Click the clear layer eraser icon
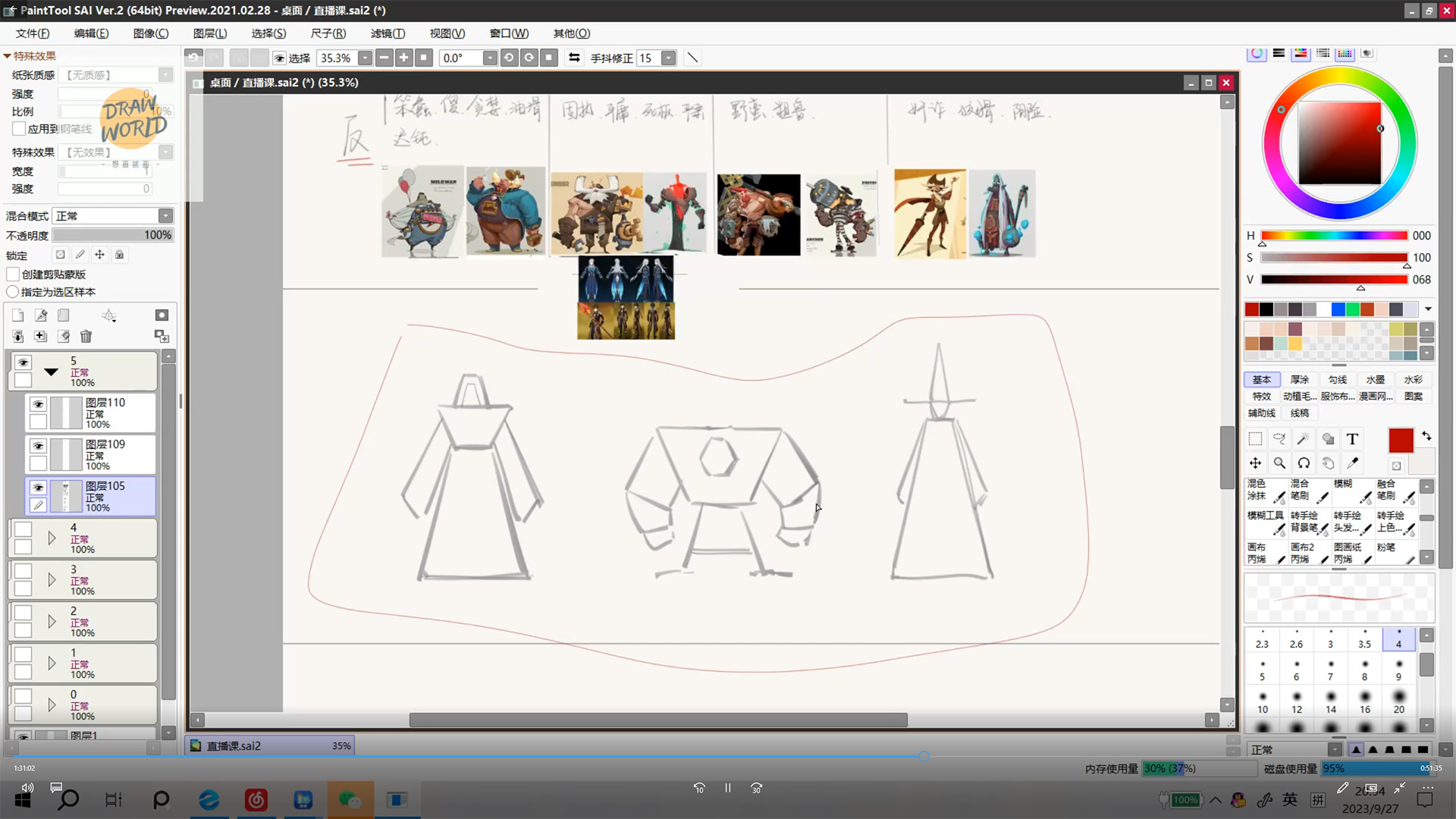The width and height of the screenshot is (1456, 819). click(64, 336)
